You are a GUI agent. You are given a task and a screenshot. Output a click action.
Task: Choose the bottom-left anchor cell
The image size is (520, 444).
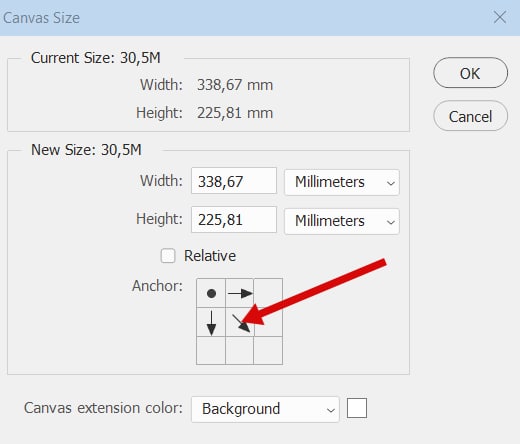pyautogui.click(x=211, y=350)
